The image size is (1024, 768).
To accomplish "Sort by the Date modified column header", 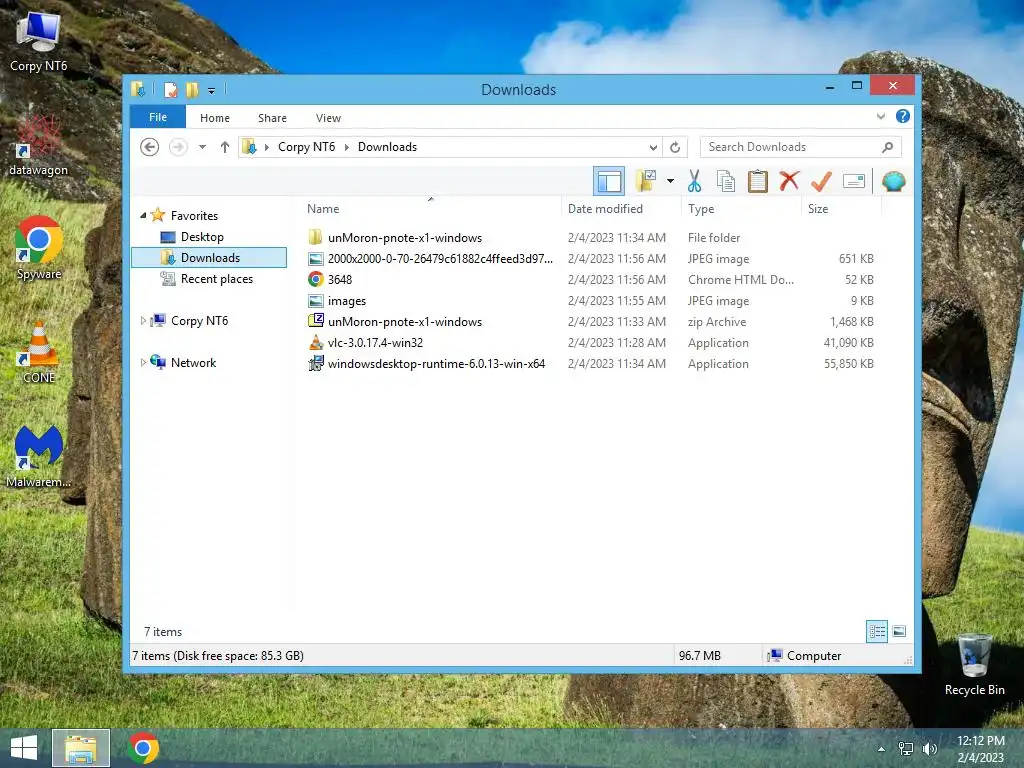I will click(620, 208).
